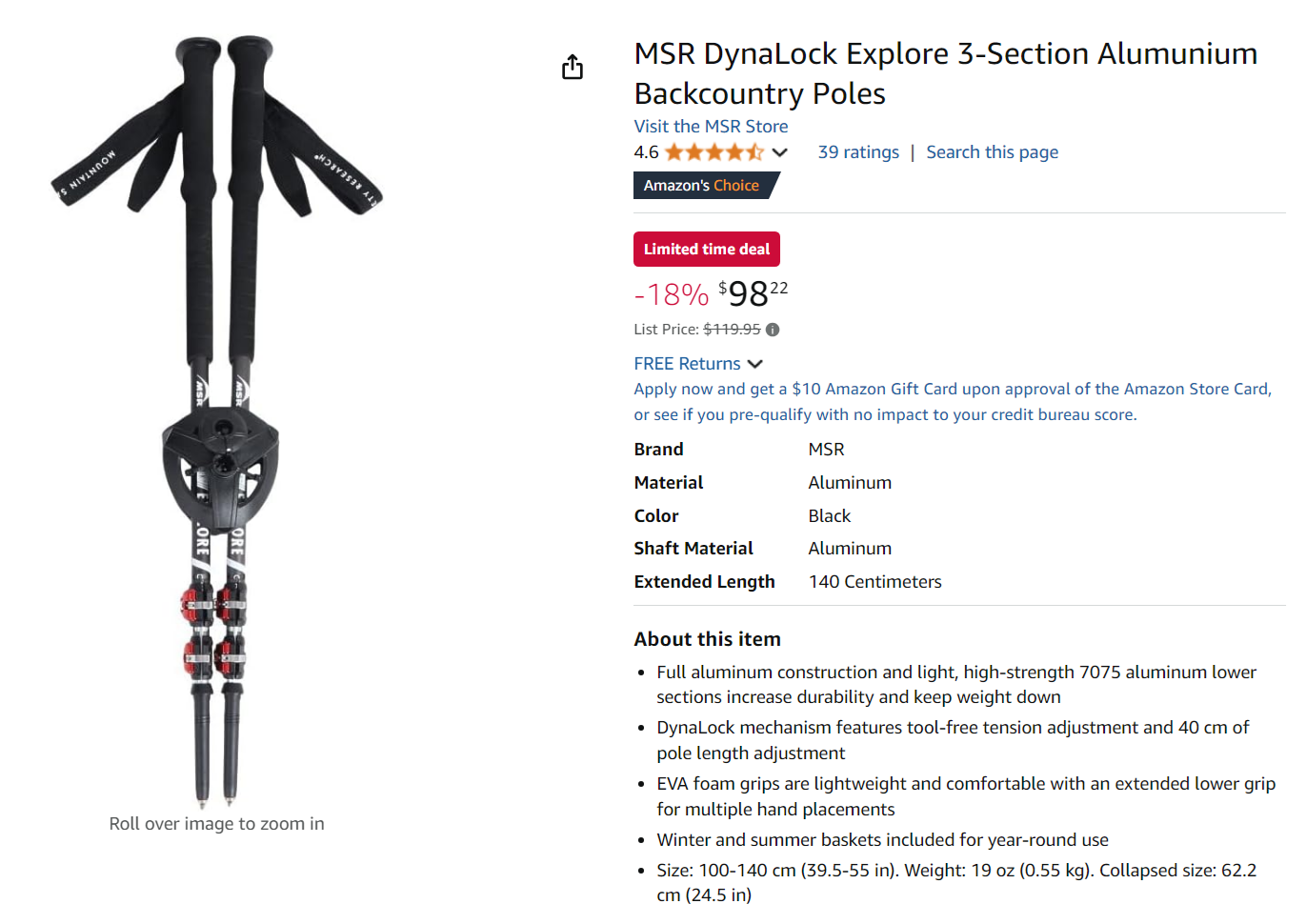The height and width of the screenshot is (924, 1306).
Task: Click the share icon beside product image
Action: [573, 67]
